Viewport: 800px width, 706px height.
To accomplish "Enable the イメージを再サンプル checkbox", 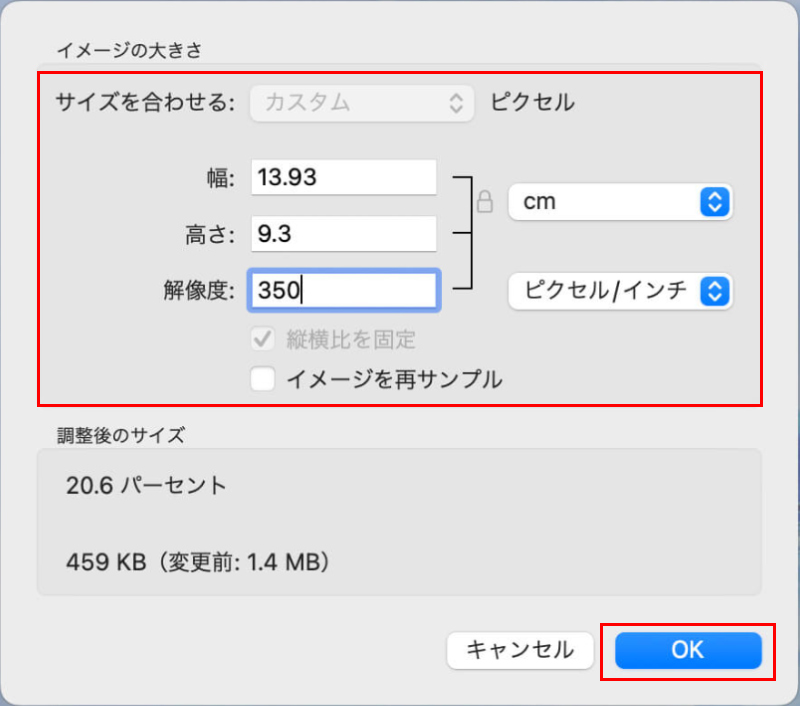I will pyautogui.click(x=264, y=379).
